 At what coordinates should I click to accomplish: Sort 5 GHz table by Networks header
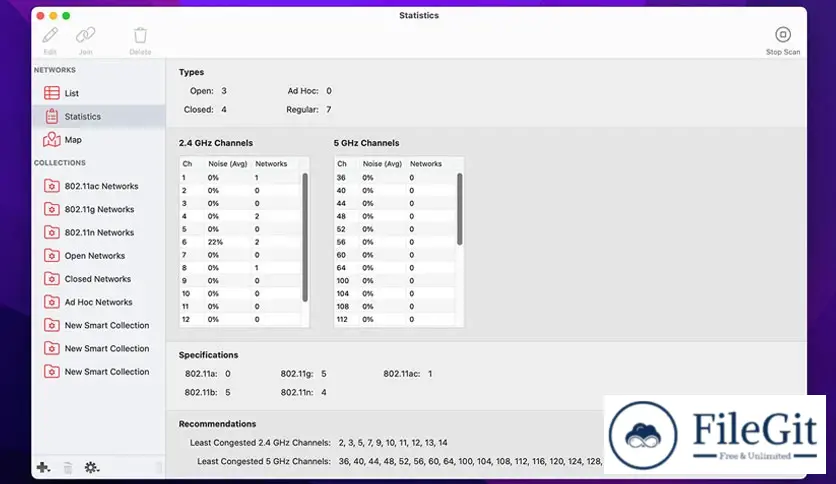click(425, 164)
